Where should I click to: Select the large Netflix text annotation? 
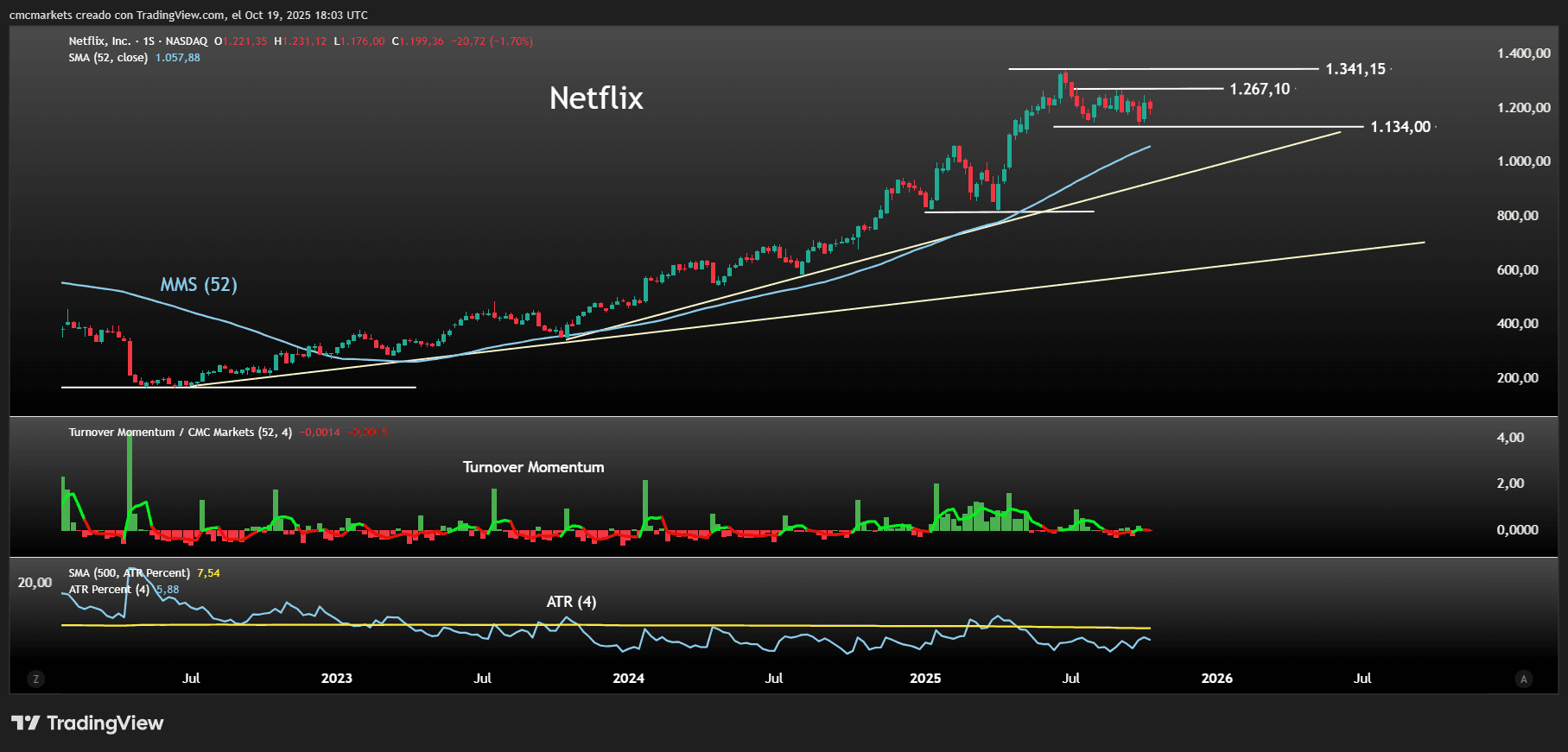[596, 98]
